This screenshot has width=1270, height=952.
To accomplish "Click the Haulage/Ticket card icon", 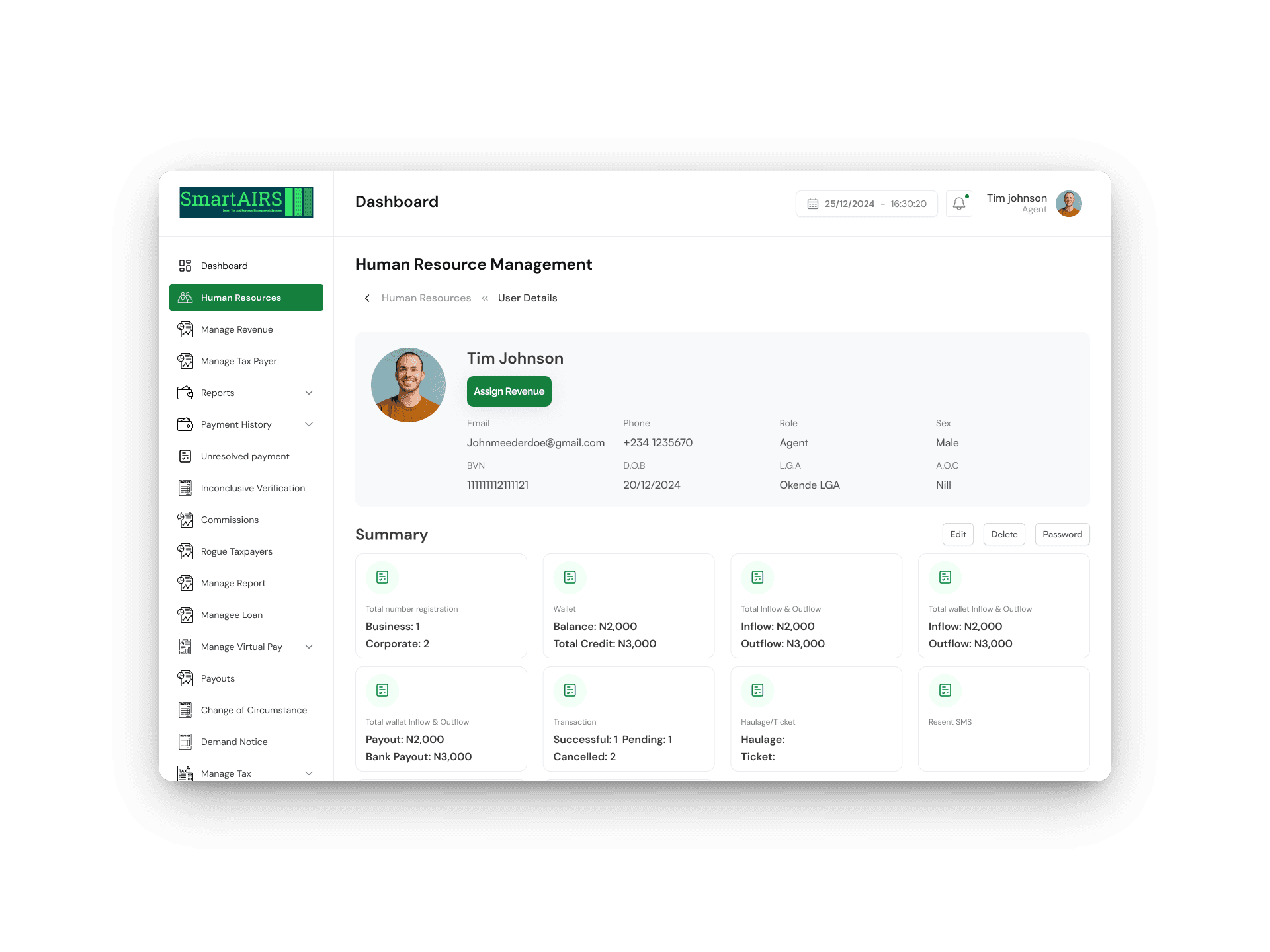I will click(757, 690).
